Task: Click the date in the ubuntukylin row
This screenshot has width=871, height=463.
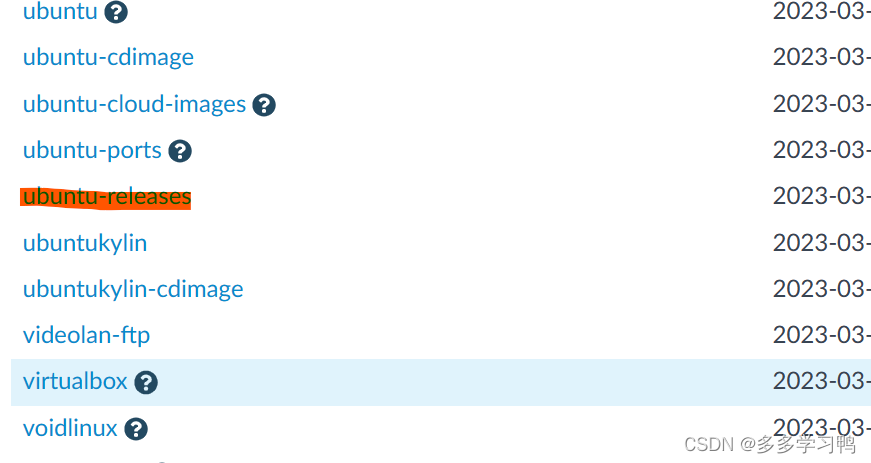Action: pyautogui.click(x=822, y=243)
